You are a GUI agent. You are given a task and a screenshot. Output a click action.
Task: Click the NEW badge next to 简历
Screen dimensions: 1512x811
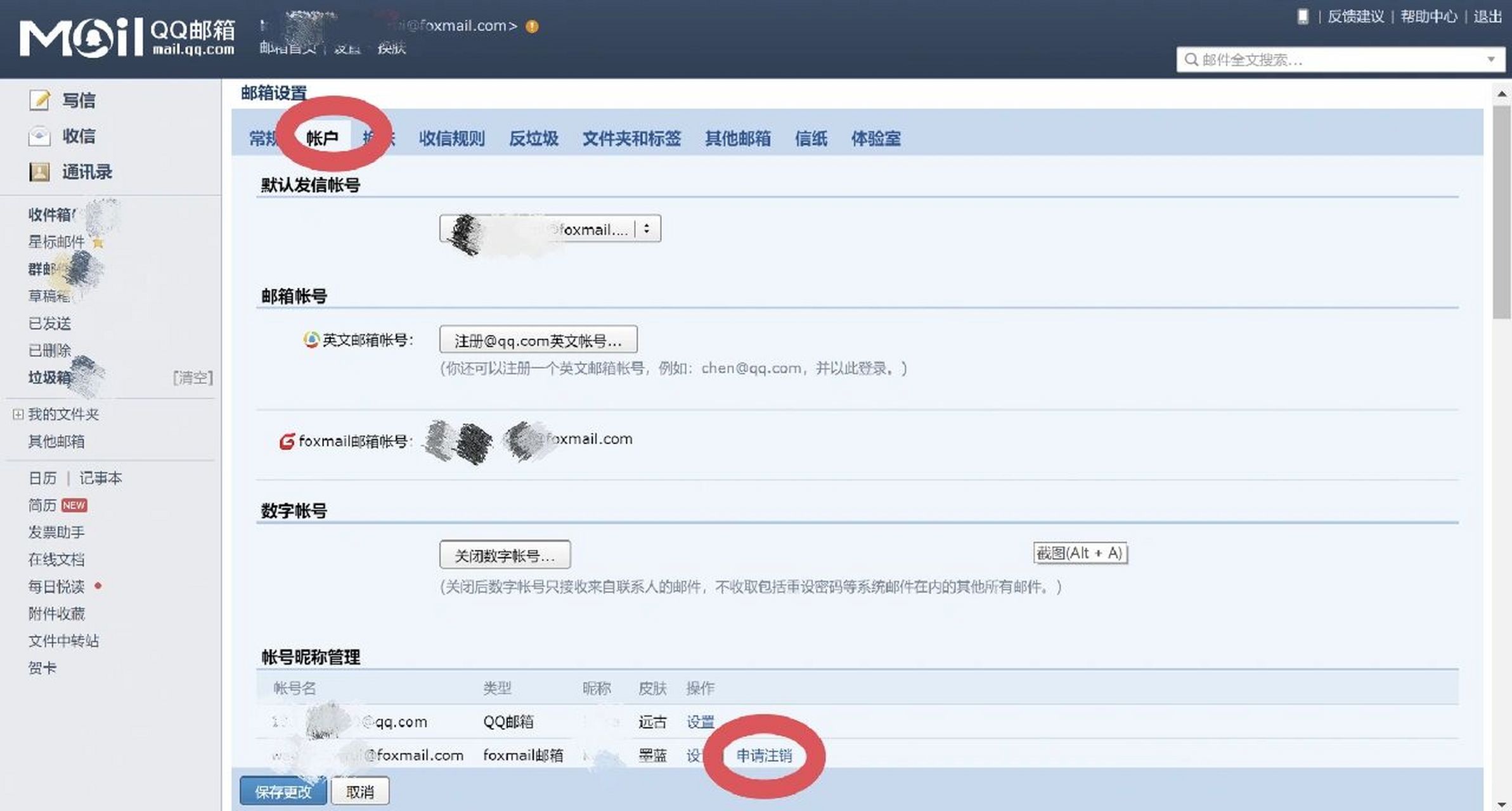[74, 505]
